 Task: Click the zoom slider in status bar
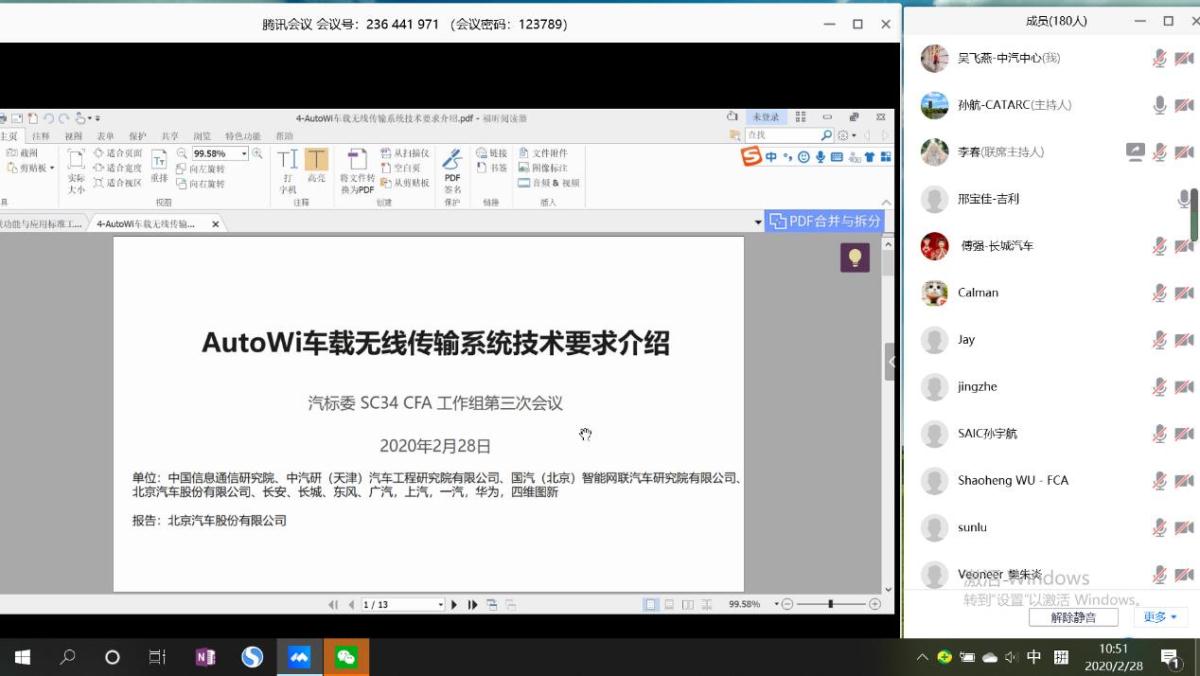coord(831,604)
